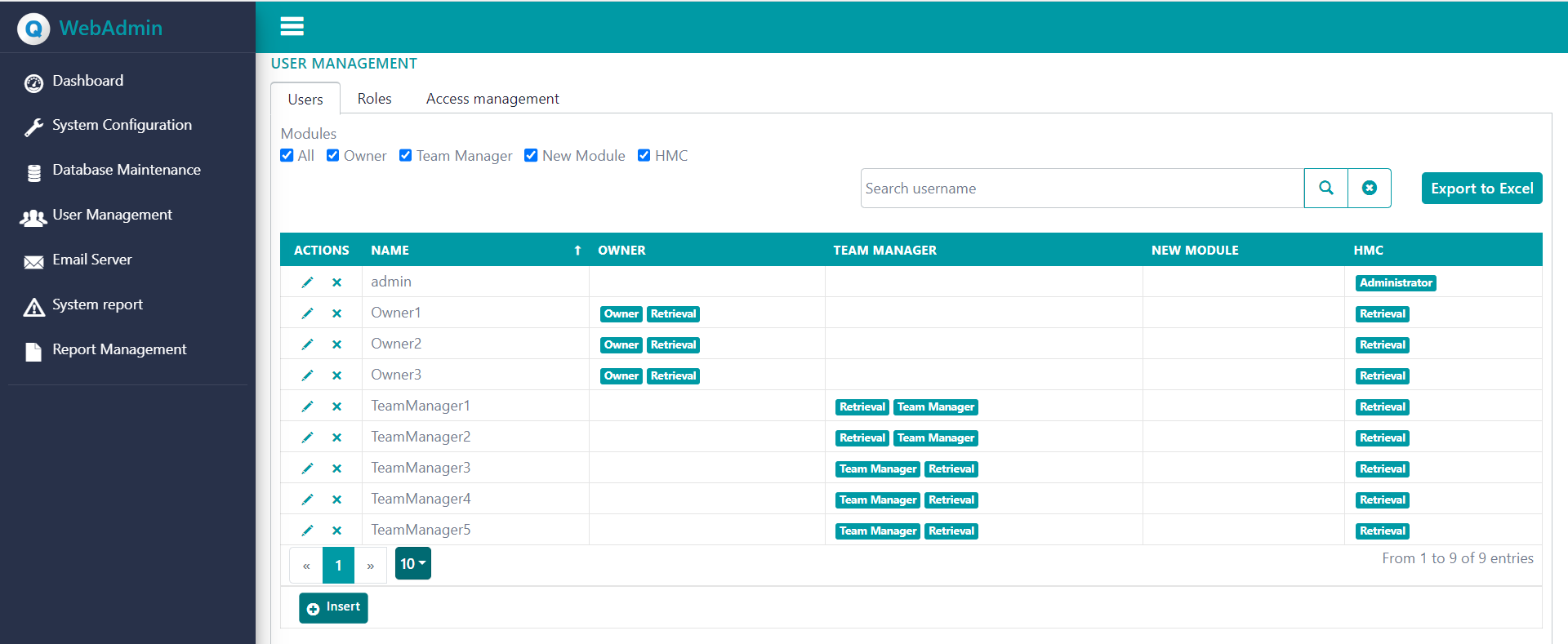The height and width of the screenshot is (644, 1568).
Task: Delete the Owner1 user
Action: point(336,313)
